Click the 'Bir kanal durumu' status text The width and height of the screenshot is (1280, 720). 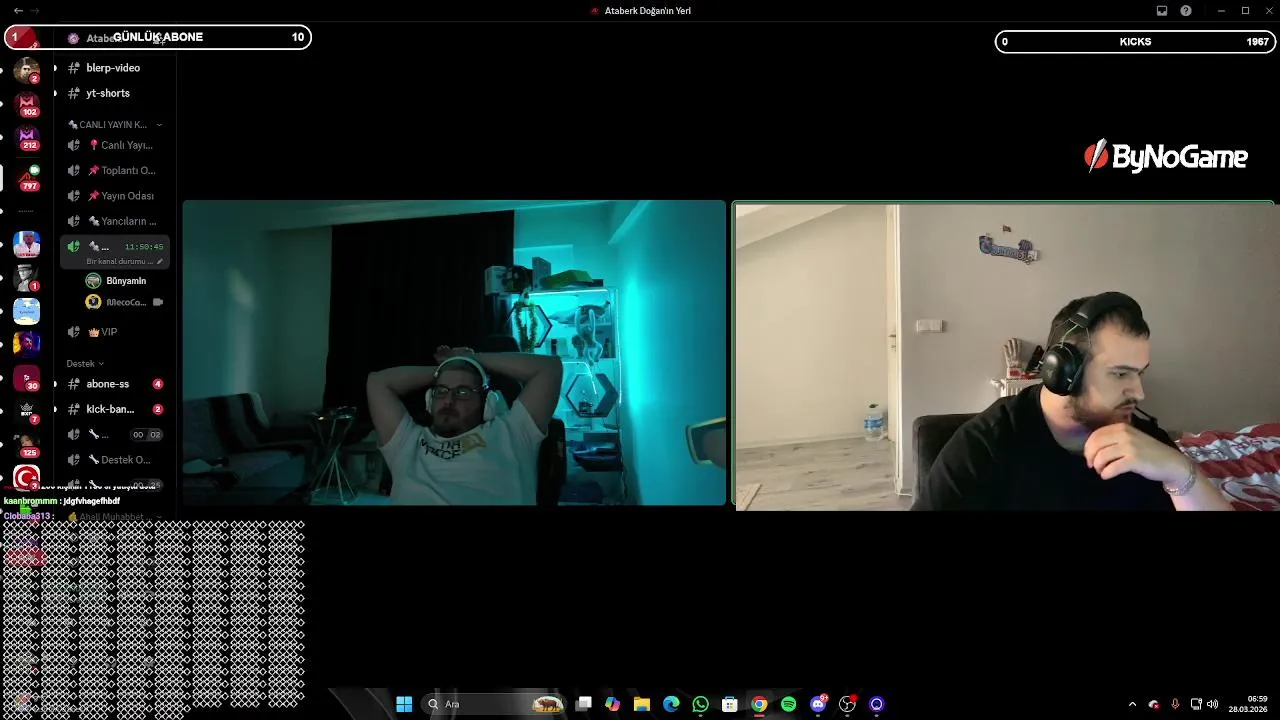(119, 262)
